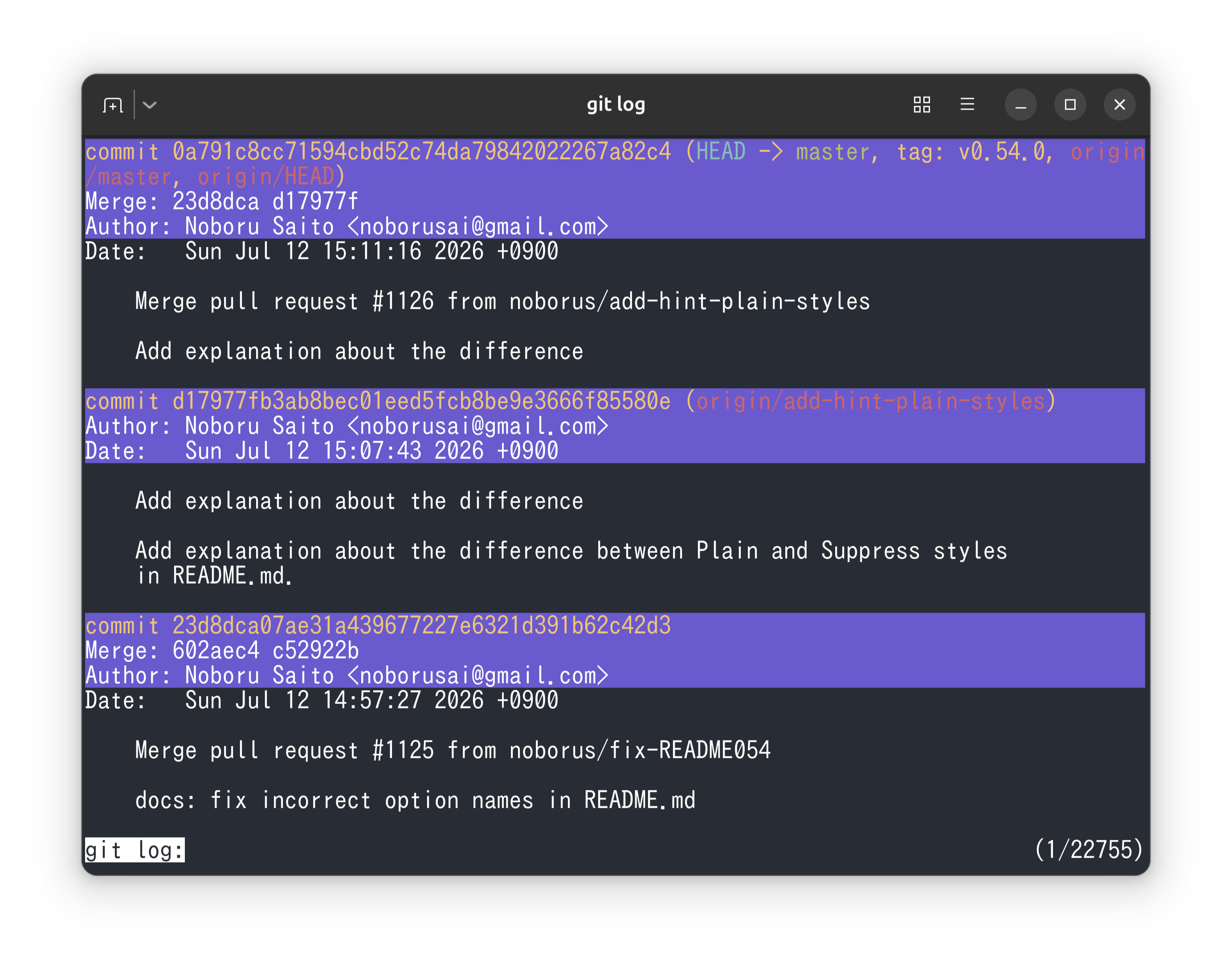Select commit hash 0a791c8cc71594cbd52c74da79842022267a82c4
This screenshot has height=965, width=1232.
click(x=421, y=151)
